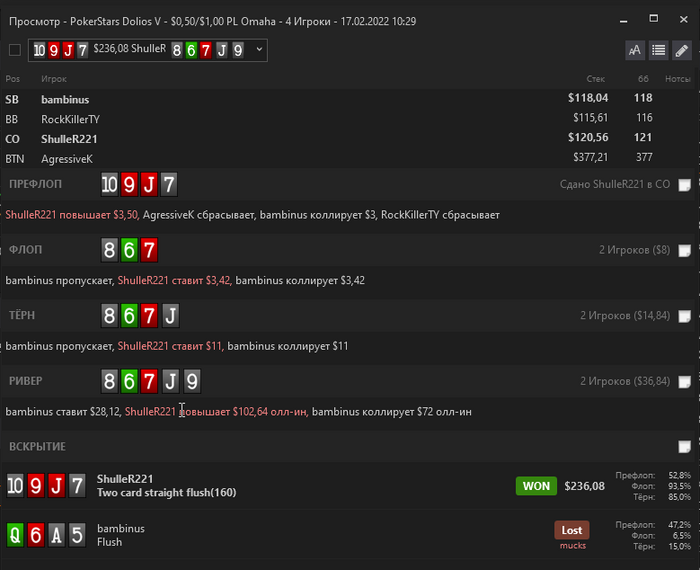Click the A card in bambinus's hand
Viewport: 700px width, 570px height.
click(56, 535)
